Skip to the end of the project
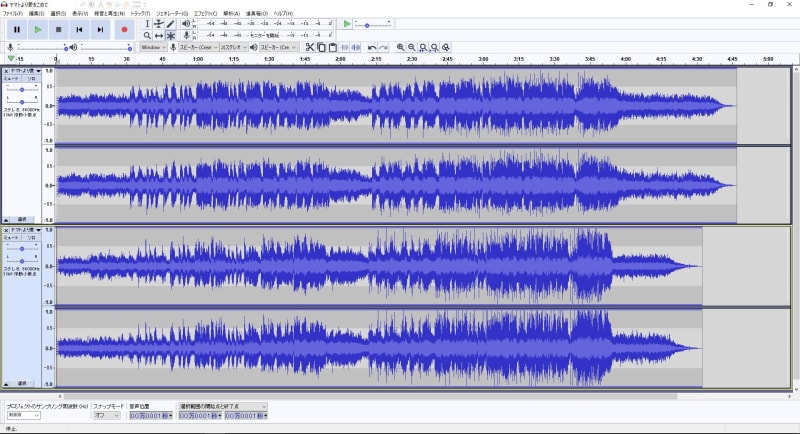Viewport: 800px width, 434px height. pyautogui.click(x=100, y=30)
